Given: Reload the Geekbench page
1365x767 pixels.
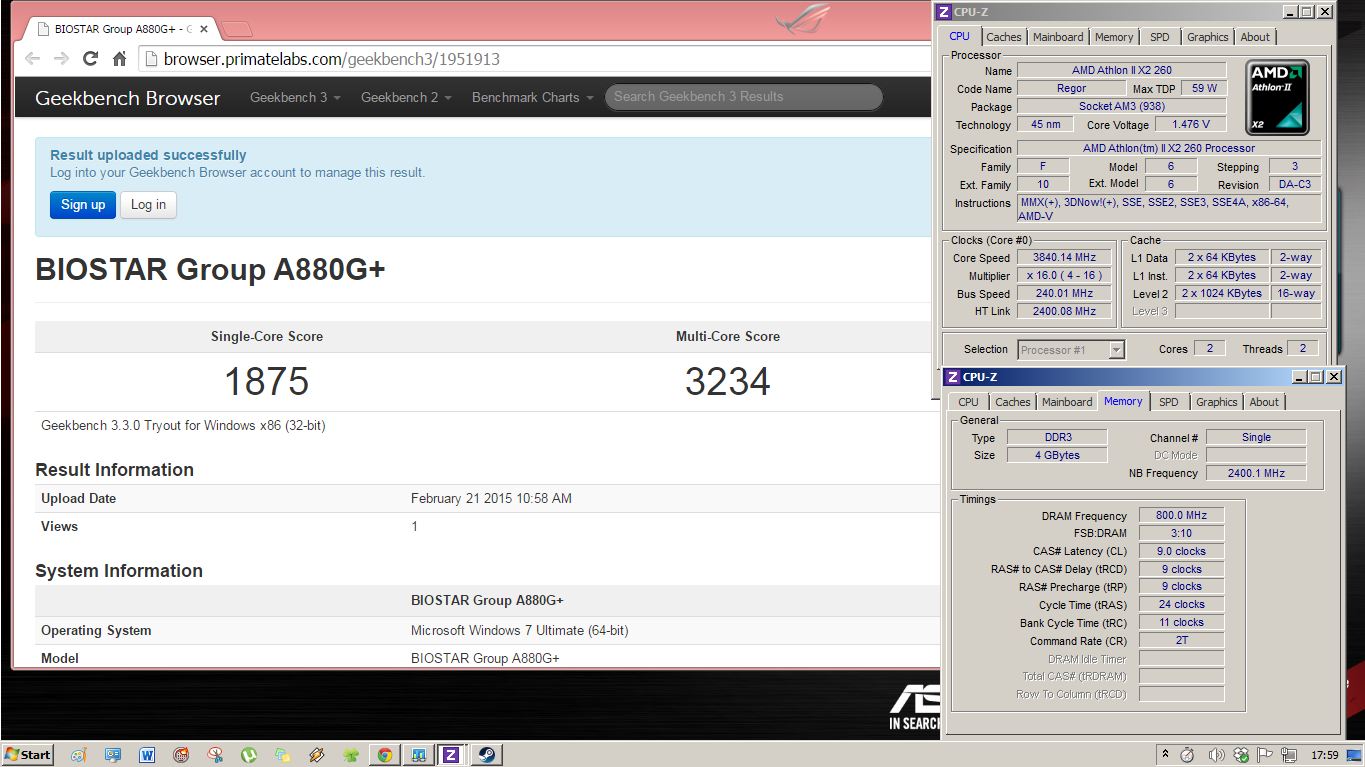Looking at the screenshot, I should coord(90,58).
